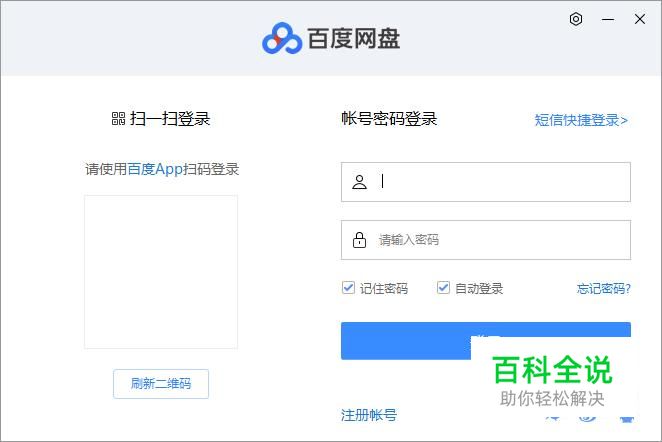Switch to 短信快捷登录 login
Image resolution: width=662 pixels, height=442 pixels.
tap(581, 120)
